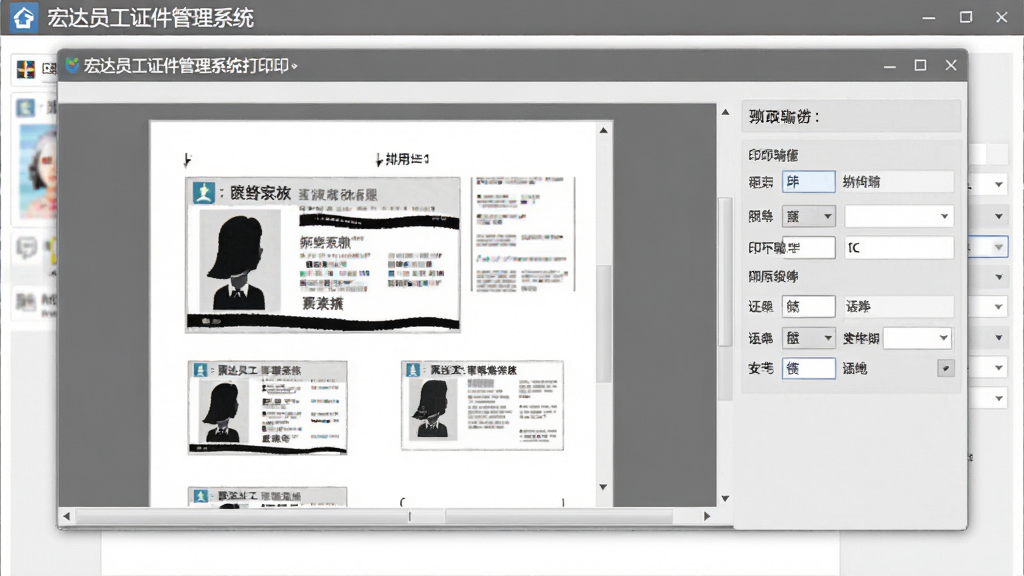Image resolution: width=1024 pixels, height=576 pixels.
Task: Click the main window title "宏达员工证件管理系统"
Action: point(150,18)
